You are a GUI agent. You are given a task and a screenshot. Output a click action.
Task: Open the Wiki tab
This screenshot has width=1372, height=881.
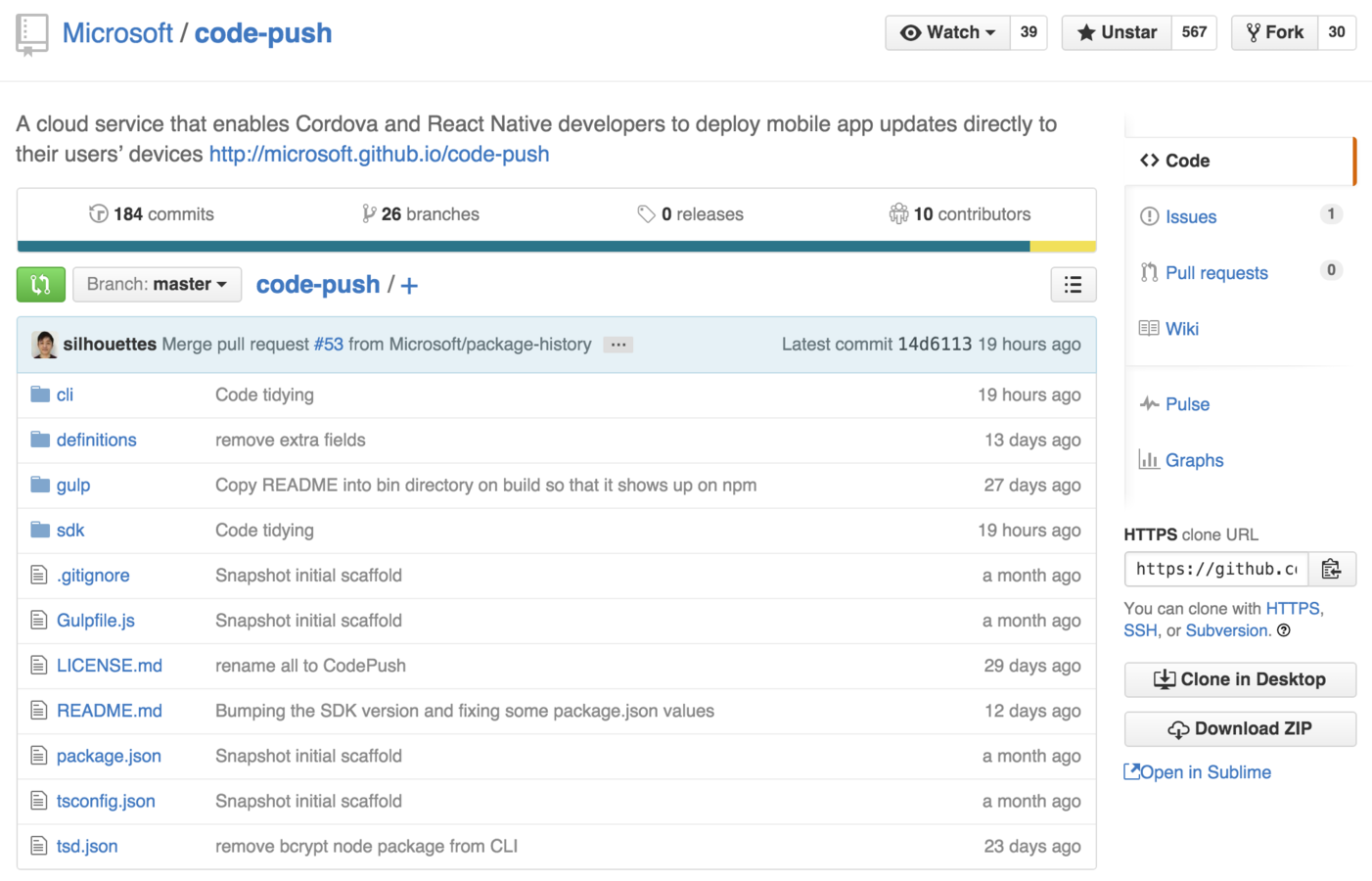(x=1182, y=329)
